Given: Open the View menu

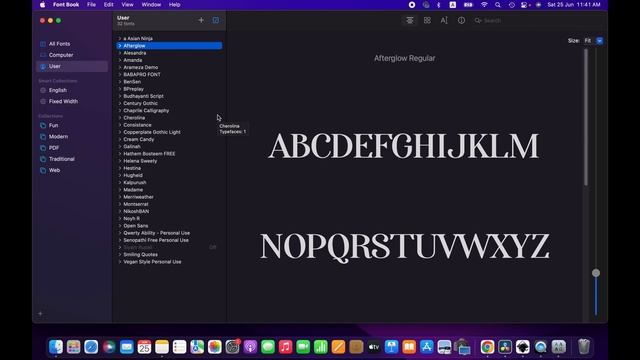Looking at the screenshot, I should pyautogui.click(x=127, y=4).
